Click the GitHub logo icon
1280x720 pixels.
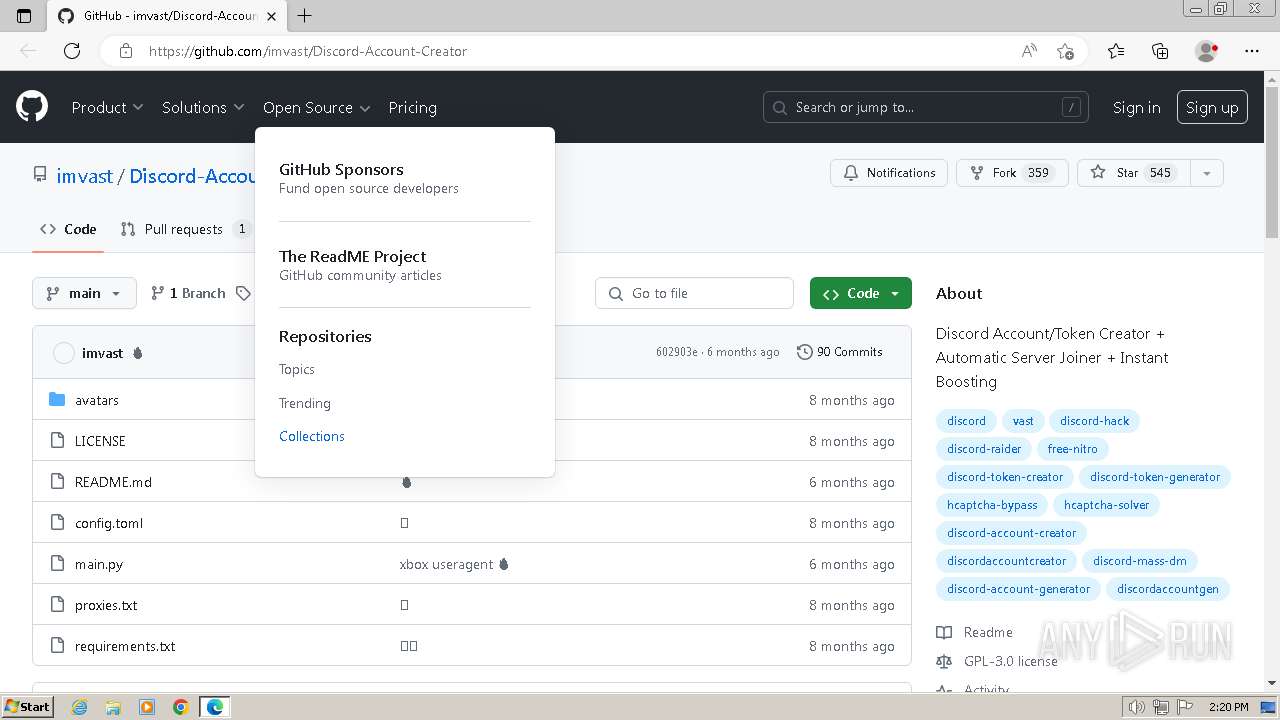pos(32,107)
